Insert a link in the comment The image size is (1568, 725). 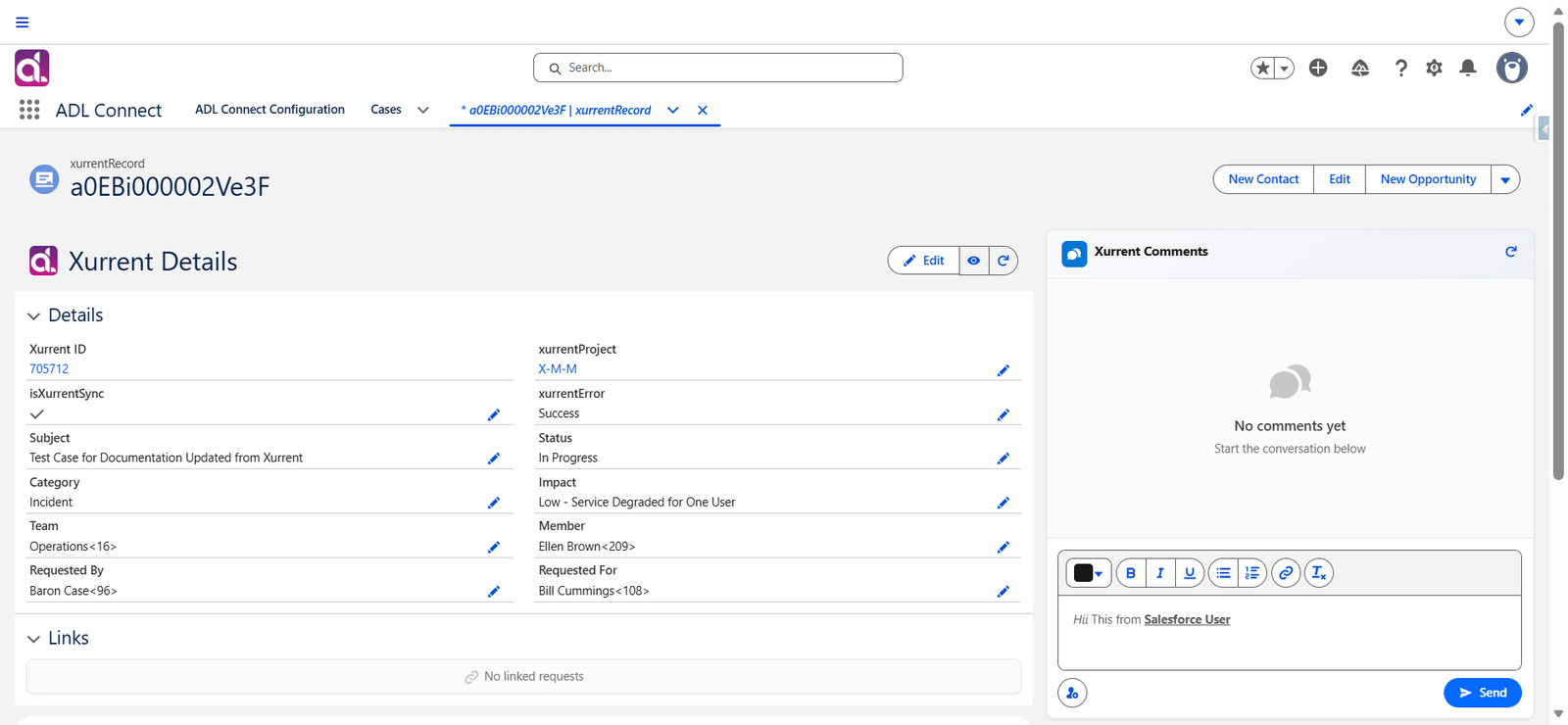pyautogui.click(x=1286, y=573)
